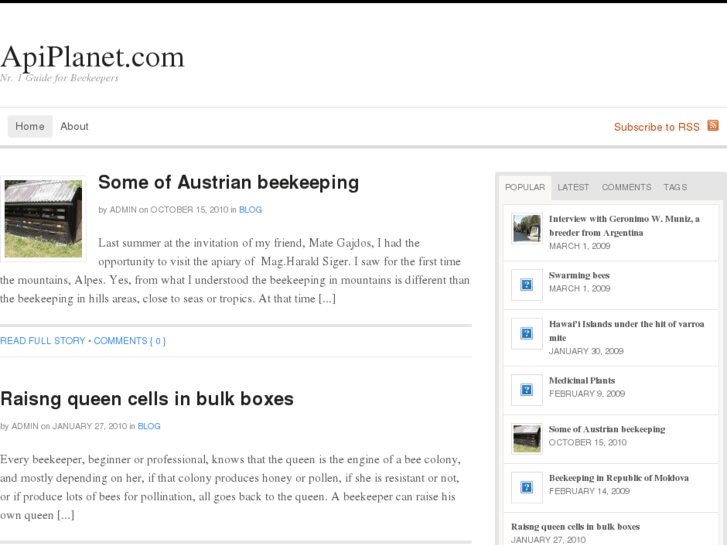Click the tagline Nr. 1 Guide for Beekeepers
This screenshot has height=545, width=727.
pyautogui.click(x=59, y=78)
